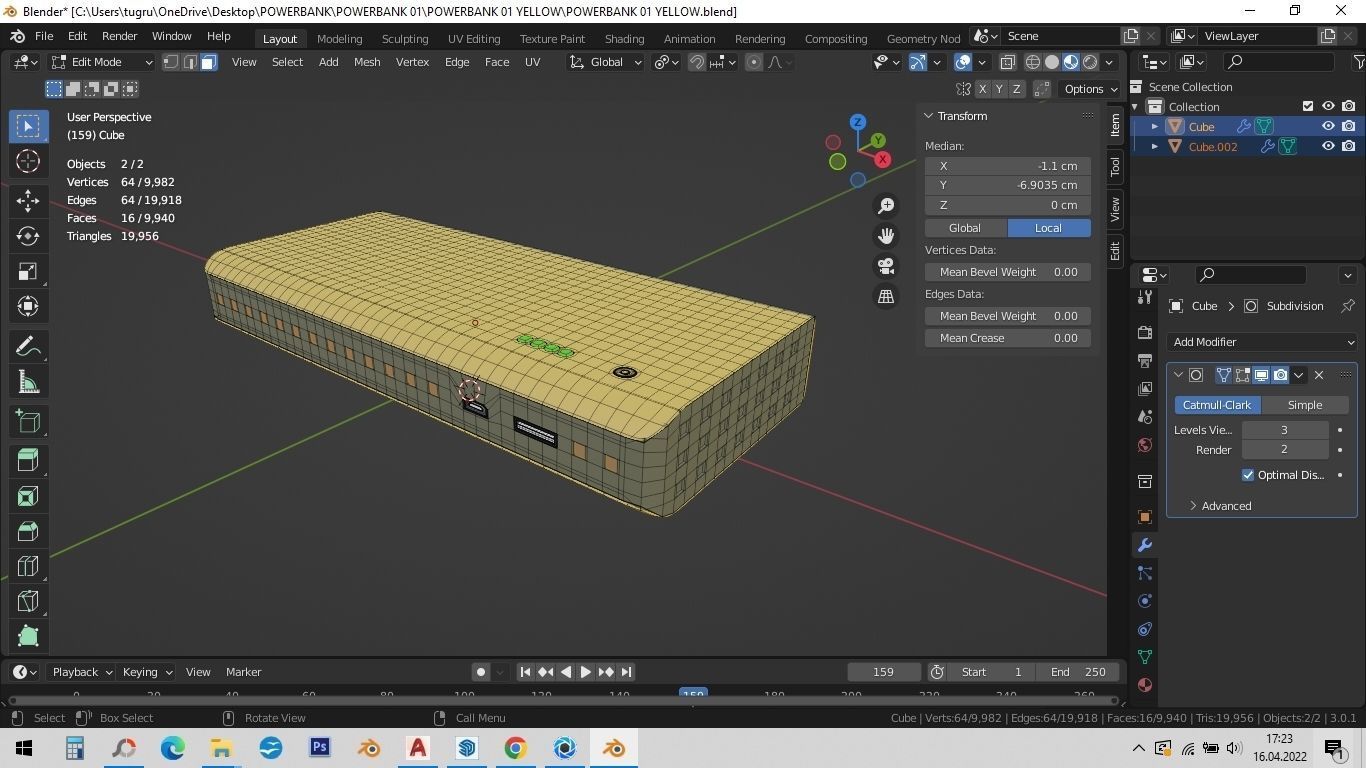Select the Cursor tool in the toolbar

coord(28,161)
